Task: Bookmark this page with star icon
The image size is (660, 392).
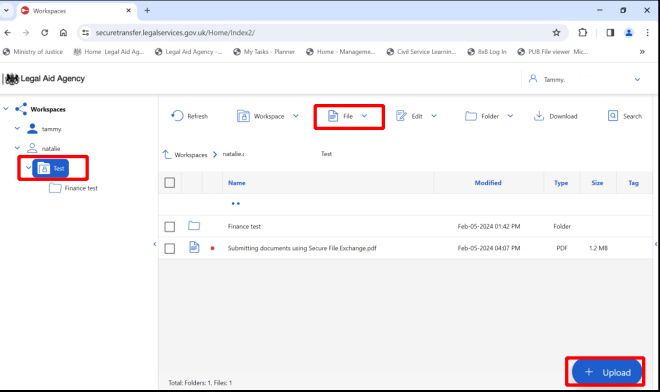Action: (556, 32)
